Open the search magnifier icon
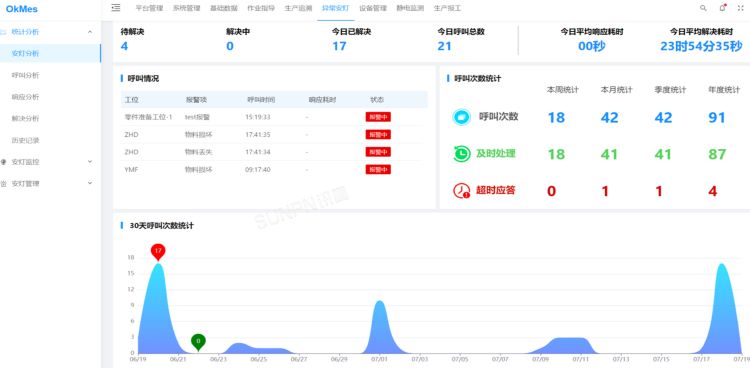The height and width of the screenshot is (368, 750). pyautogui.click(x=703, y=8)
